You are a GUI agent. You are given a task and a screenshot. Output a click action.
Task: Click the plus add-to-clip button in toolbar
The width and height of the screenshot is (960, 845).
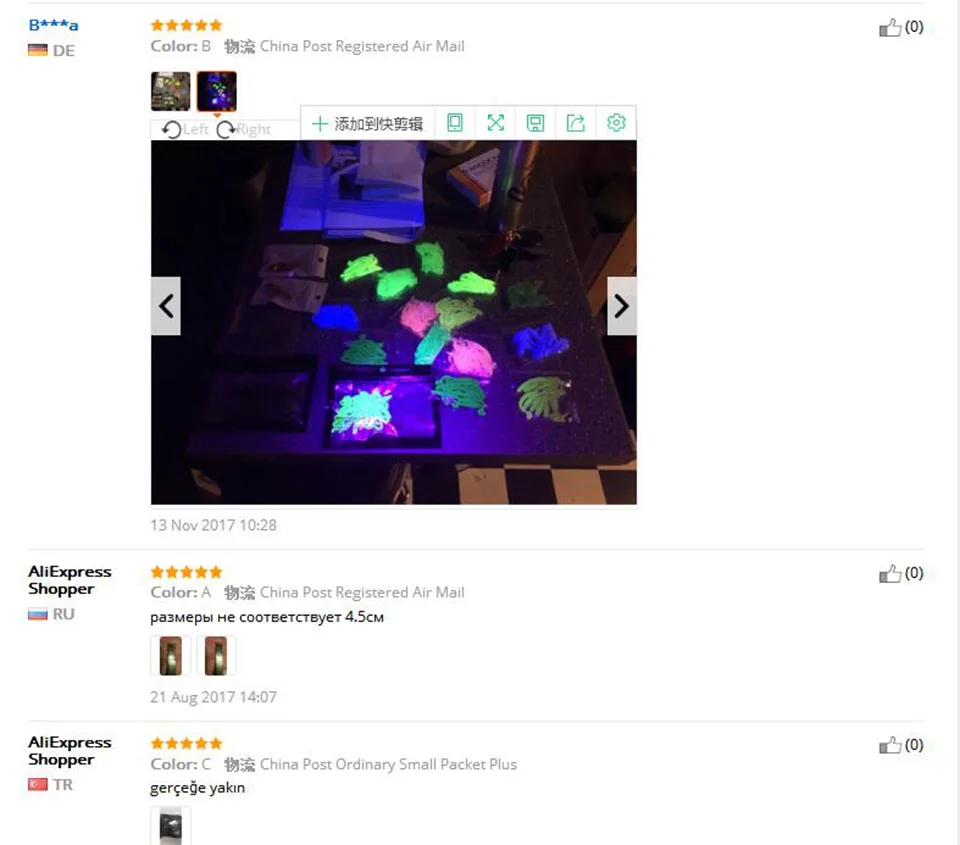367,124
